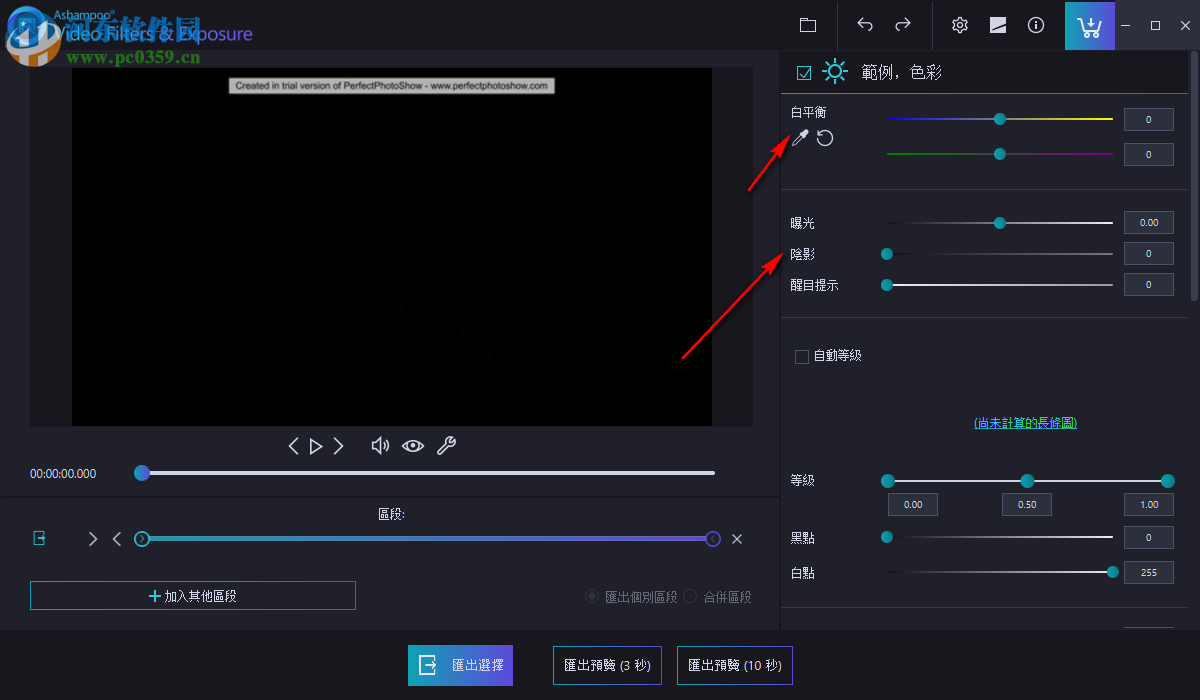Toggle the eye preview comparison icon
Viewport: 1200px width, 700px height.
413,446
